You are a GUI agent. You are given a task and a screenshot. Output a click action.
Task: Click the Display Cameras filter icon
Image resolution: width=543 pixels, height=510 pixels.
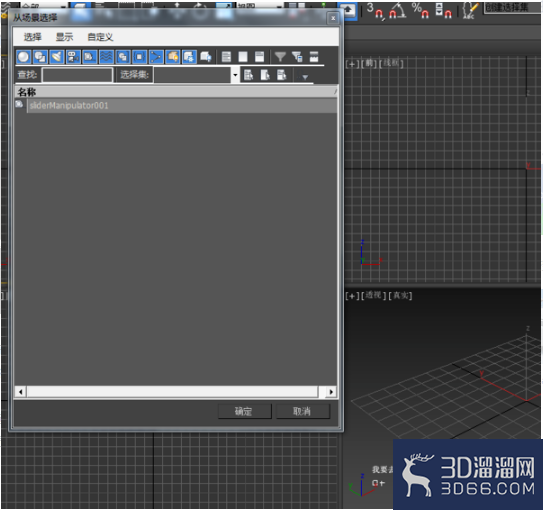(73, 57)
